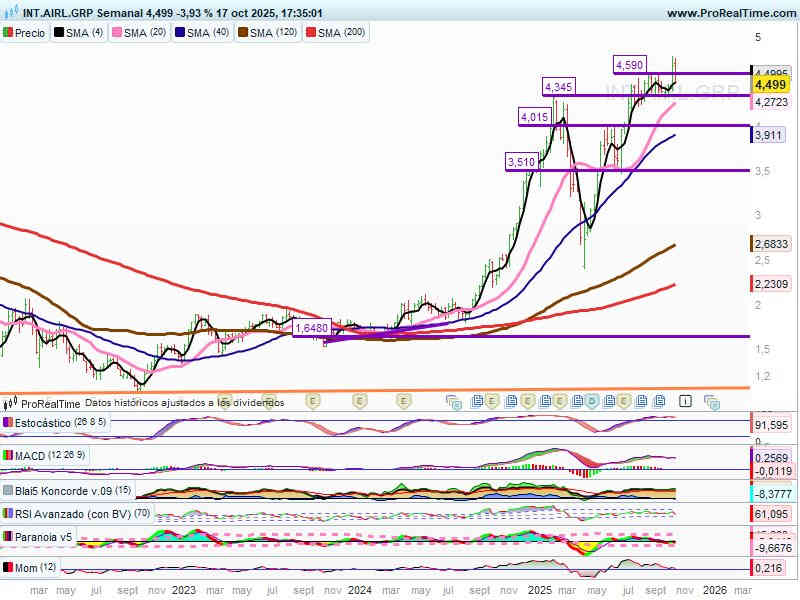Click the pink SMA (20) color swatch
Image resolution: width=800 pixels, height=600 pixels.
click(116, 33)
